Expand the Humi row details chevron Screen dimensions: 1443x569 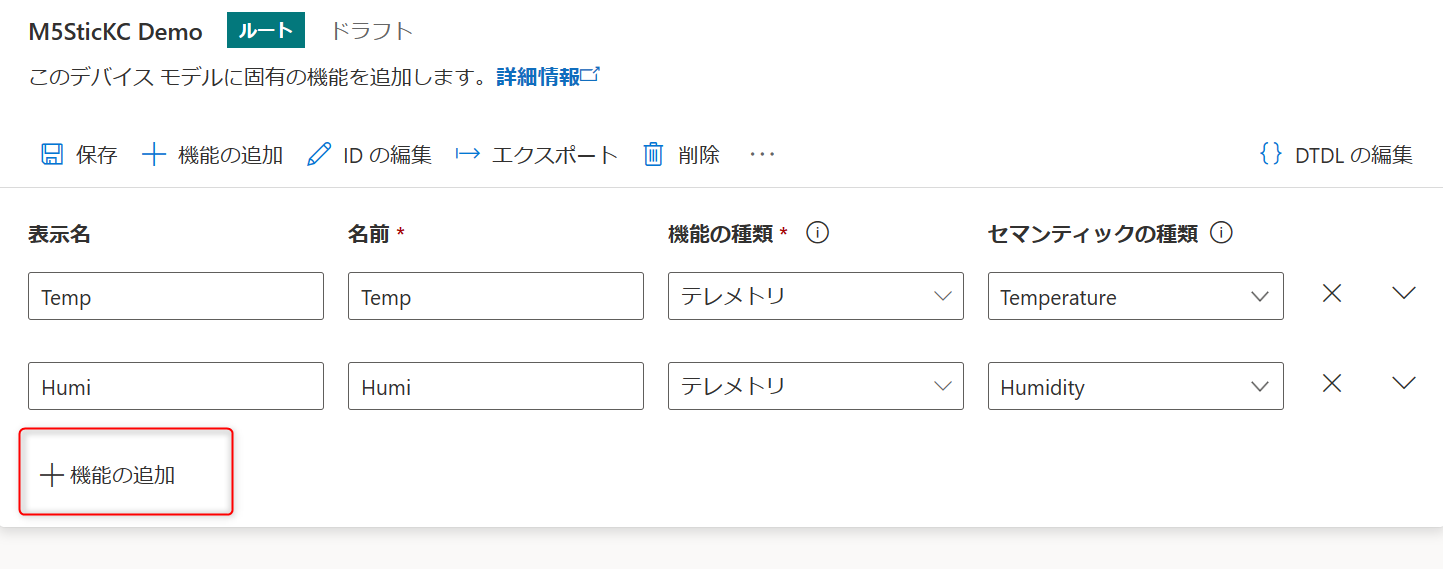(1404, 384)
